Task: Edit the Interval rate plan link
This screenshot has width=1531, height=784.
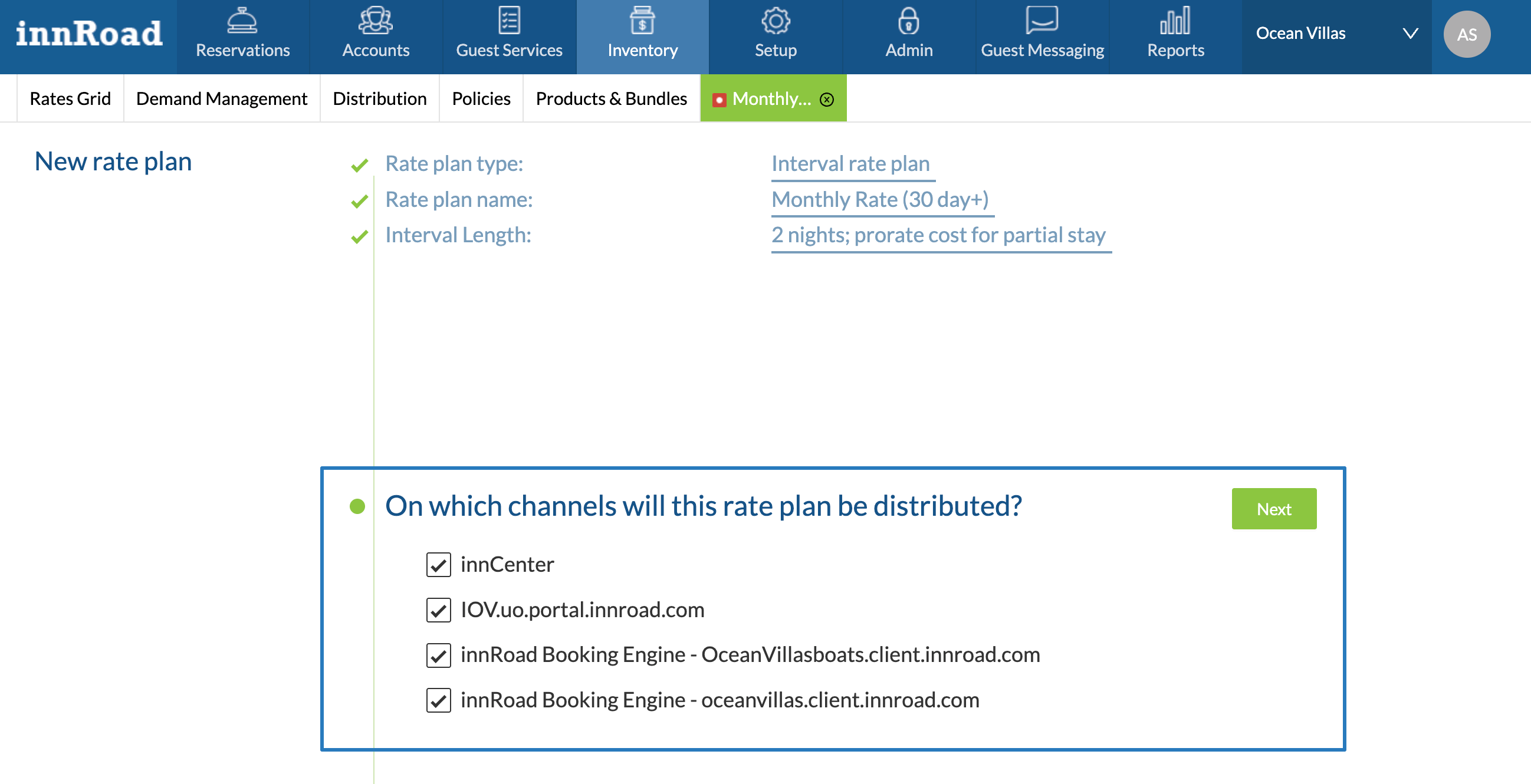Action: pyautogui.click(x=850, y=163)
